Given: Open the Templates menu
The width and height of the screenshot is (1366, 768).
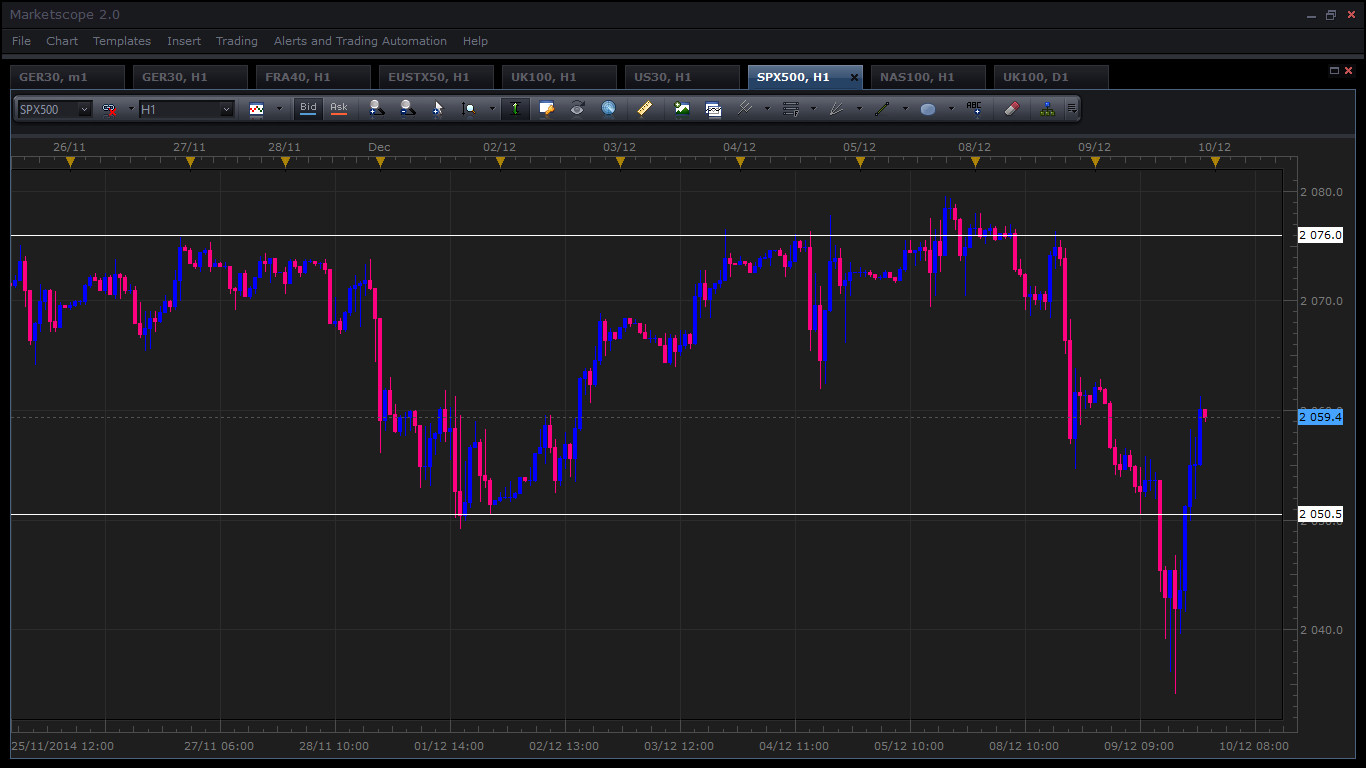Looking at the screenshot, I should point(122,41).
